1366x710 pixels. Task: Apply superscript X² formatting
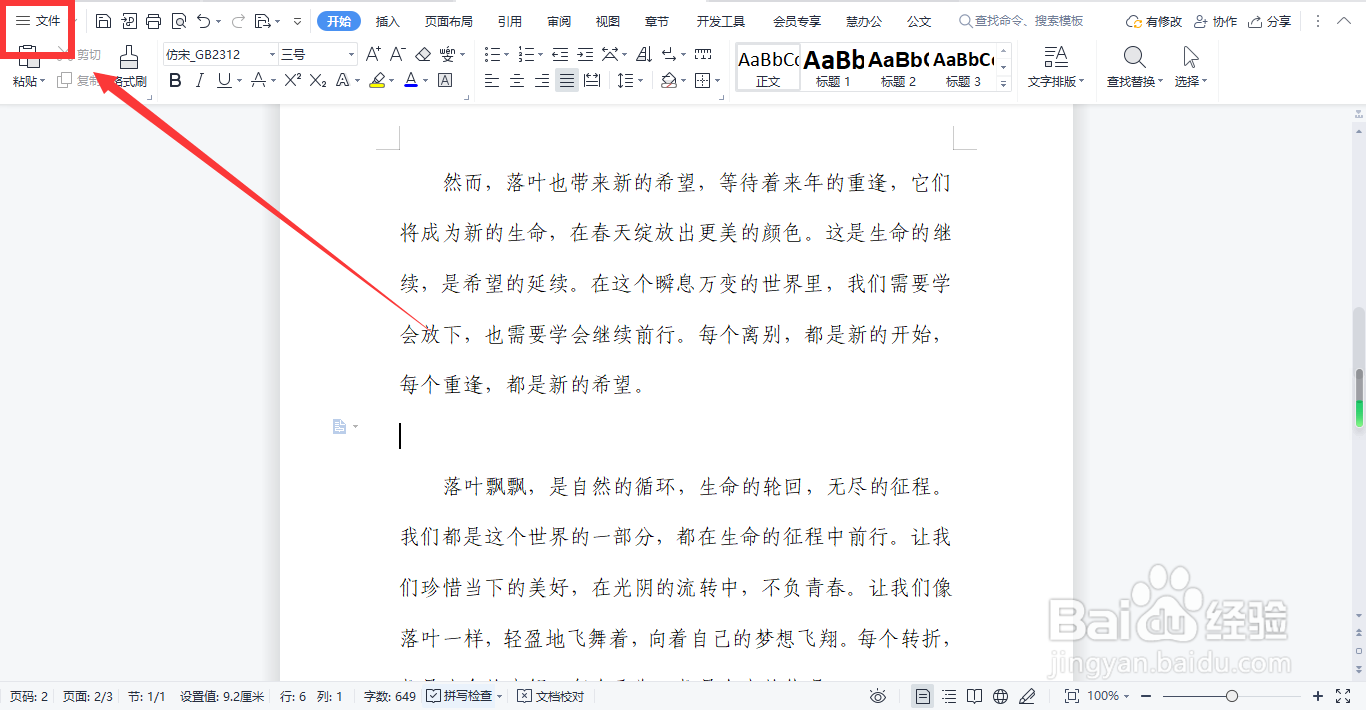(292, 81)
